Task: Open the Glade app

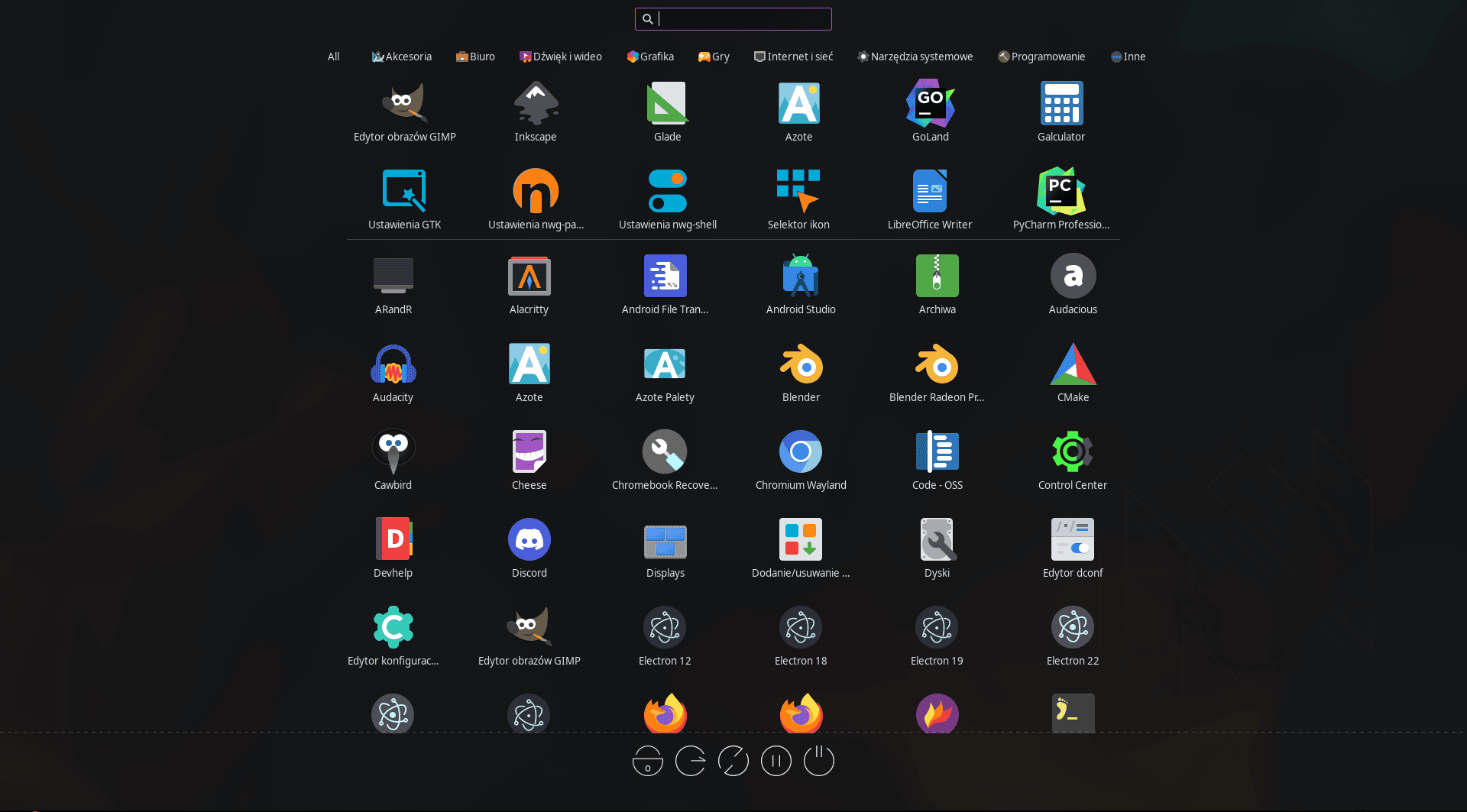Action: (x=667, y=112)
